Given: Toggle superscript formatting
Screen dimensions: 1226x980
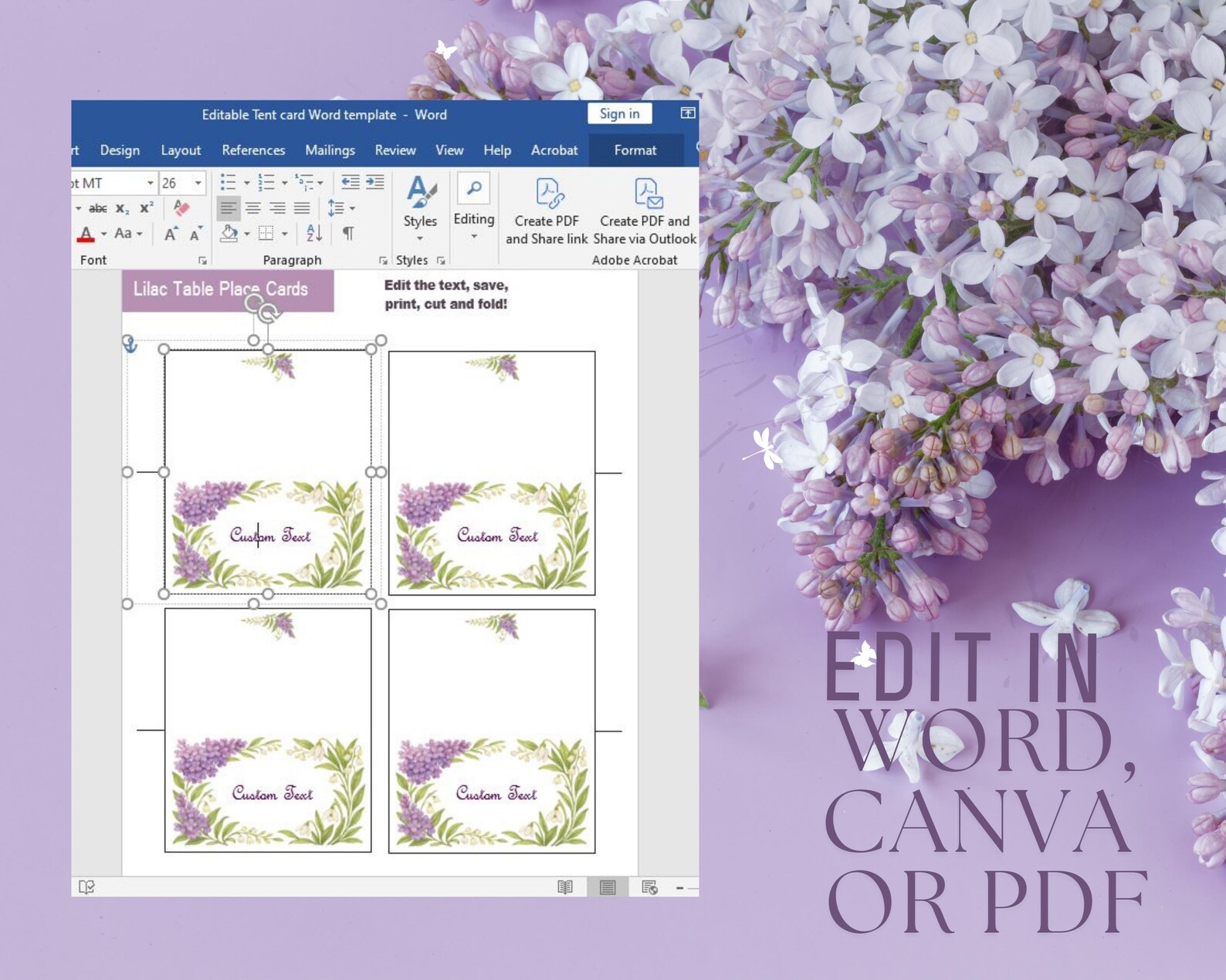Looking at the screenshot, I should 146,208.
